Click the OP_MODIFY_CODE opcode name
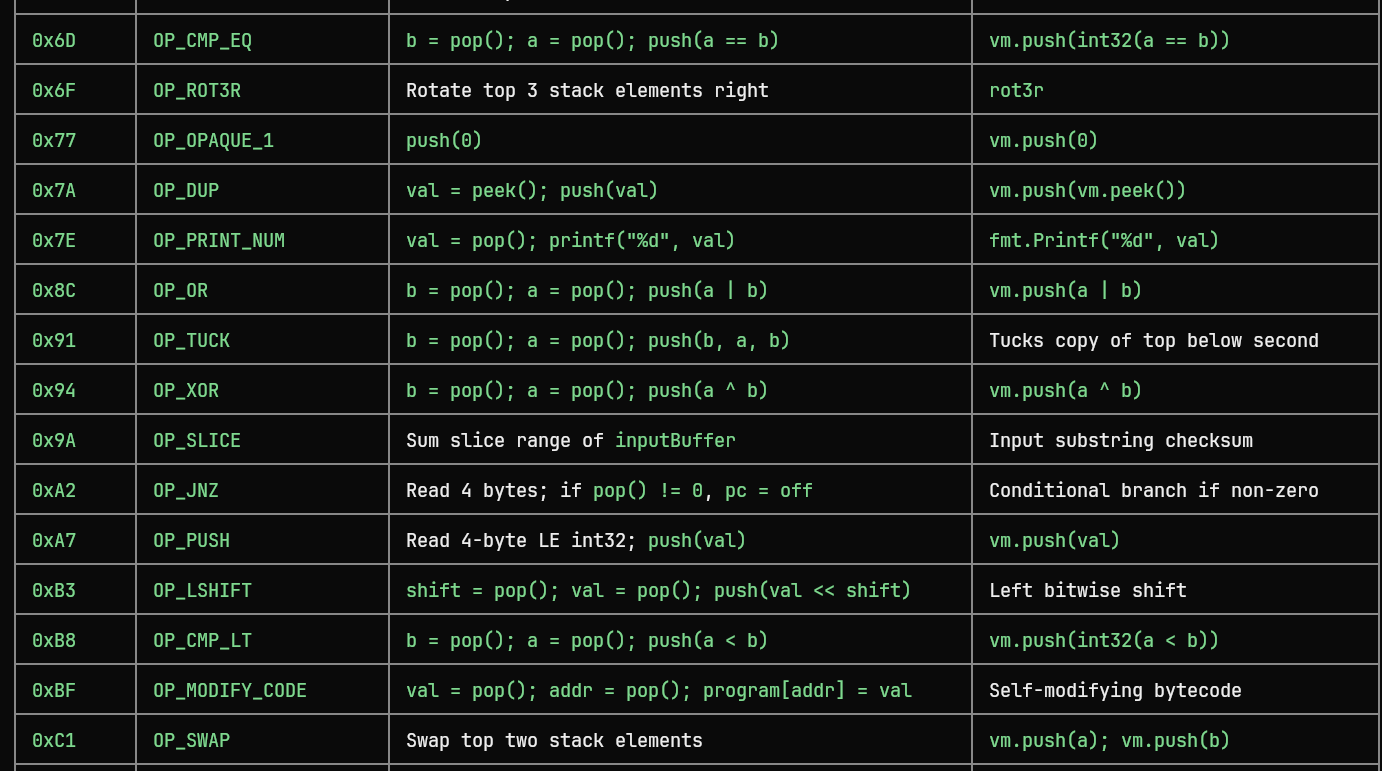Screen dimensions: 1382x771 coord(230,691)
